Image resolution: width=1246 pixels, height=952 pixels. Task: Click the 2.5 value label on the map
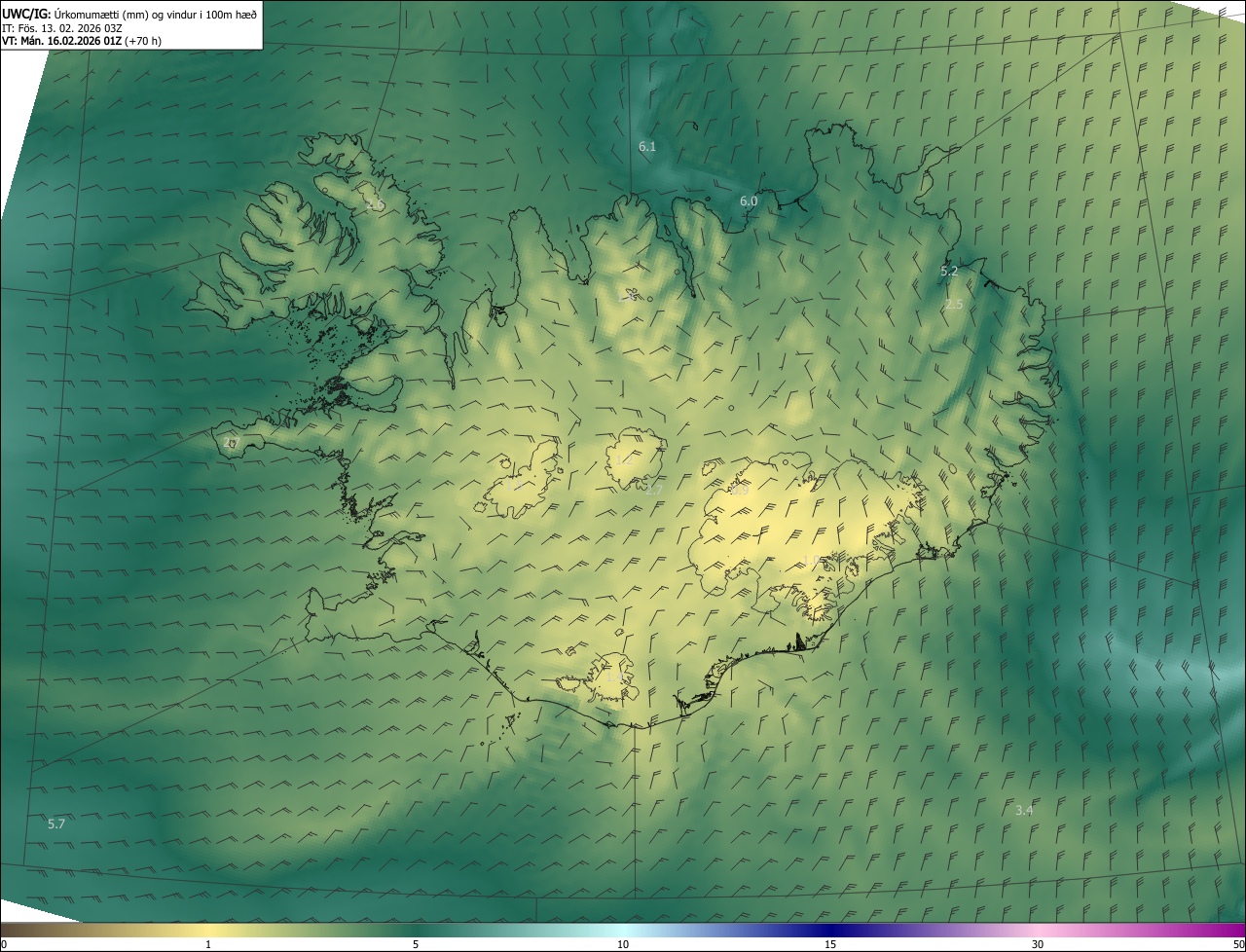tap(954, 305)
